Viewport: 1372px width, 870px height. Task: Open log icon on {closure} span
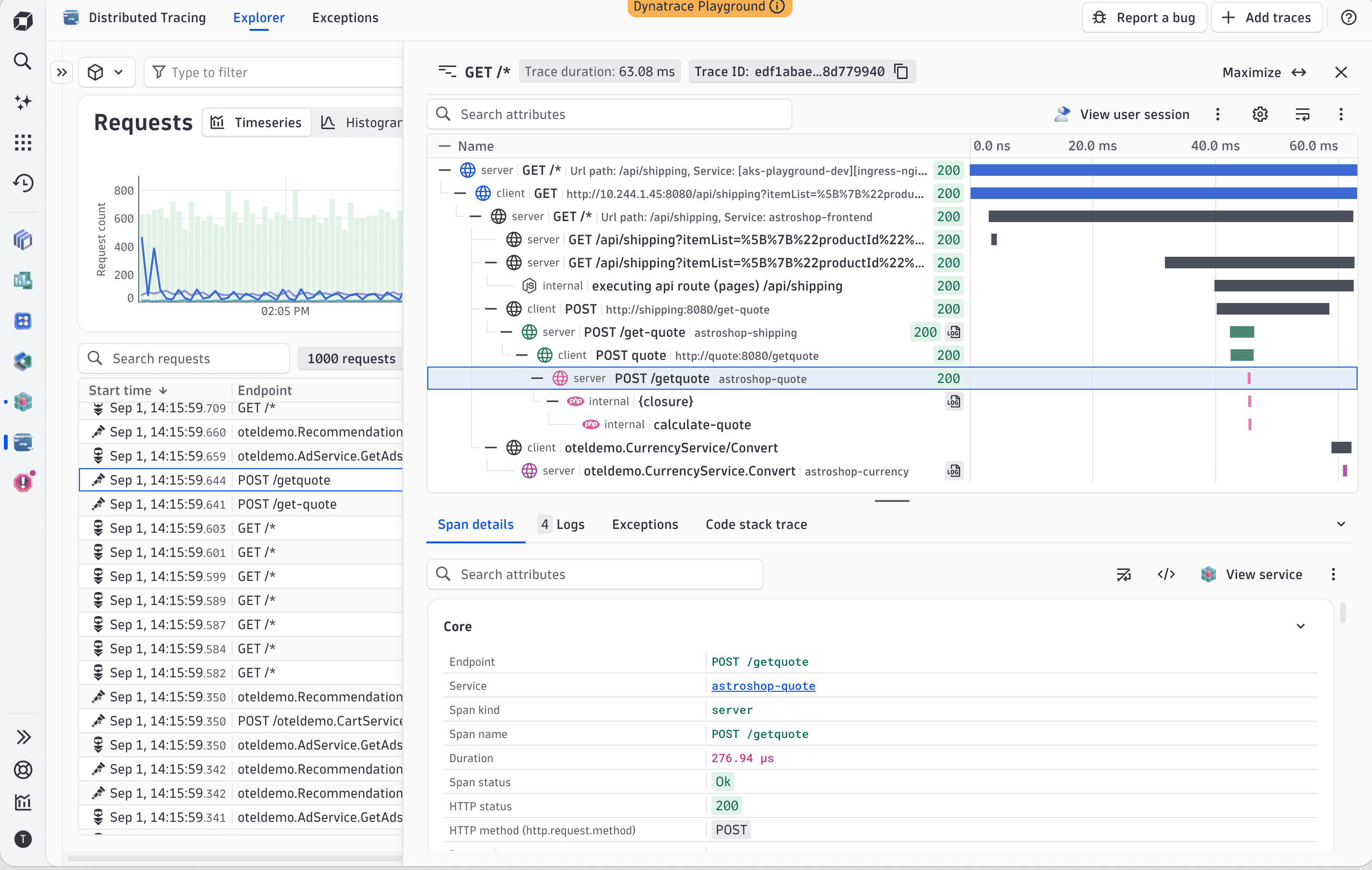click(954, 402)
